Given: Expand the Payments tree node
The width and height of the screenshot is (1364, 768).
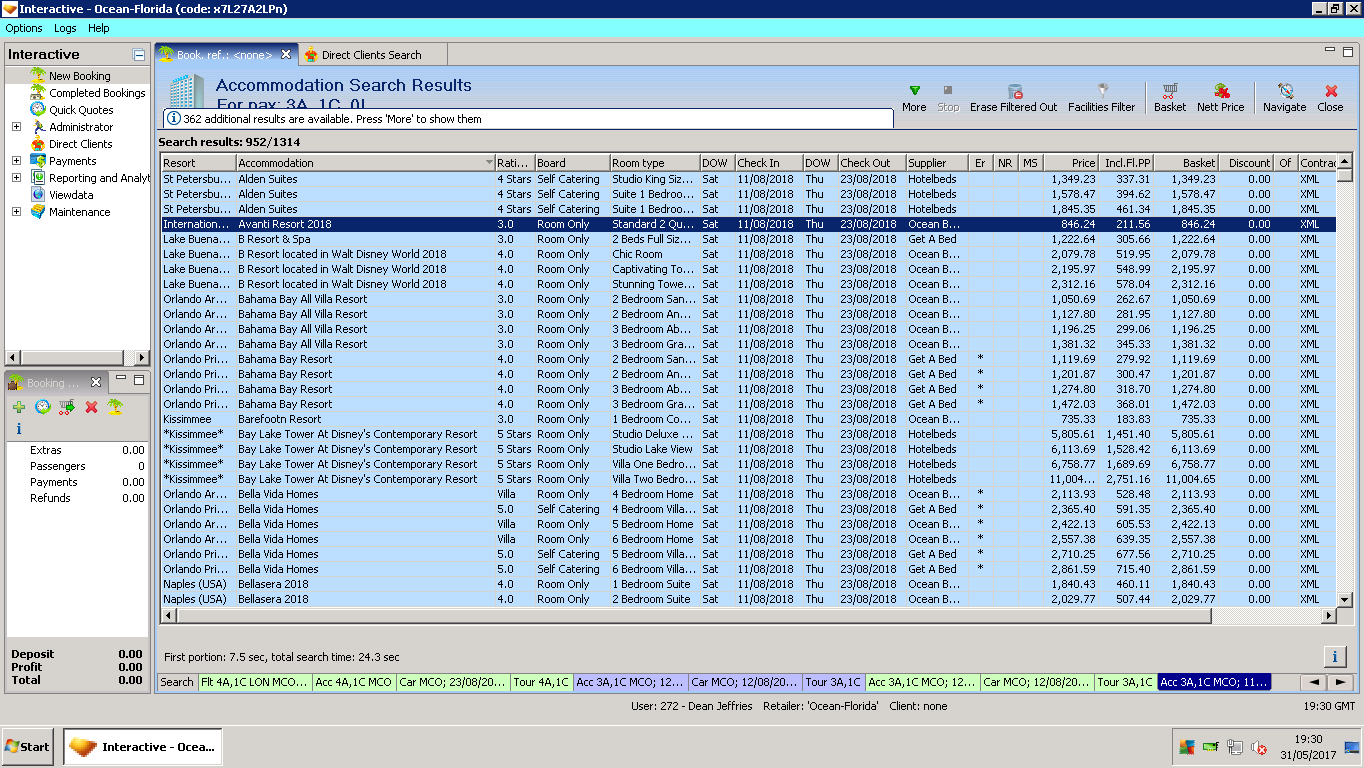Looking at the screenshot, I should [16, 161].
